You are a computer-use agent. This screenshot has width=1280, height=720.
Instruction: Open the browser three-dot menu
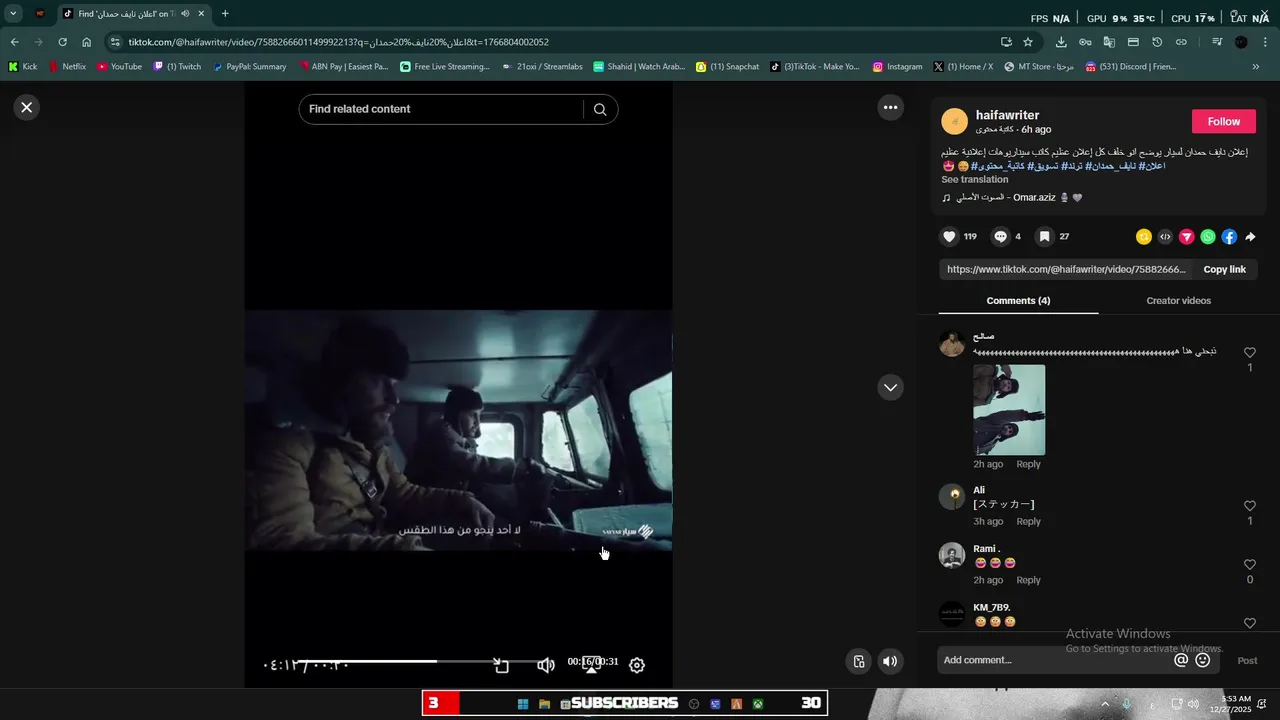[x=1266, y=42]
